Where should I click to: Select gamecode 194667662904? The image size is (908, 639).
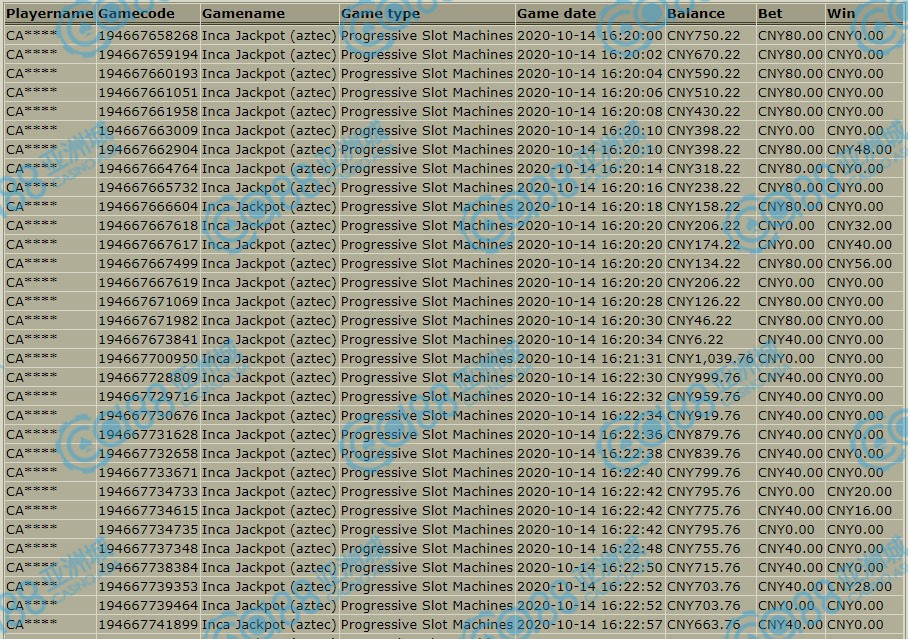pyautogui.click(x=148, y=149)
